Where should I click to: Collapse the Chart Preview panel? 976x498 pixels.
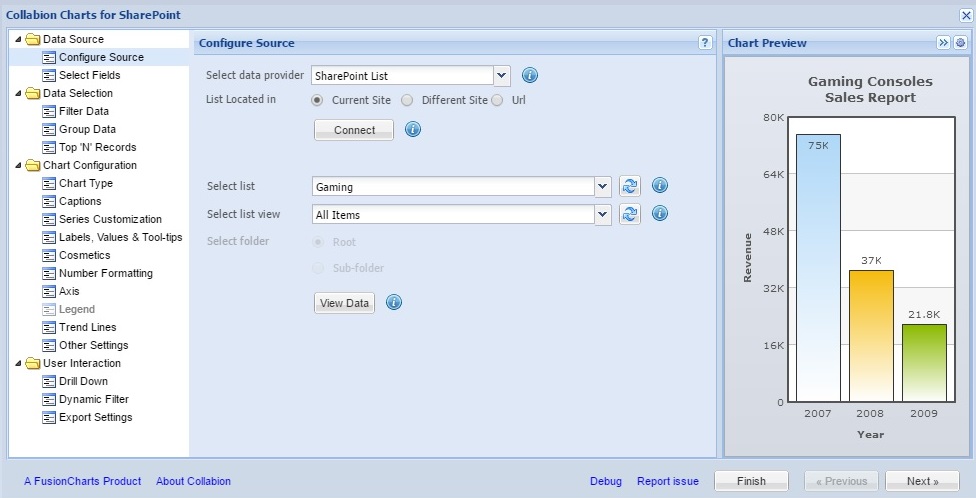click(x=942, y=43)
